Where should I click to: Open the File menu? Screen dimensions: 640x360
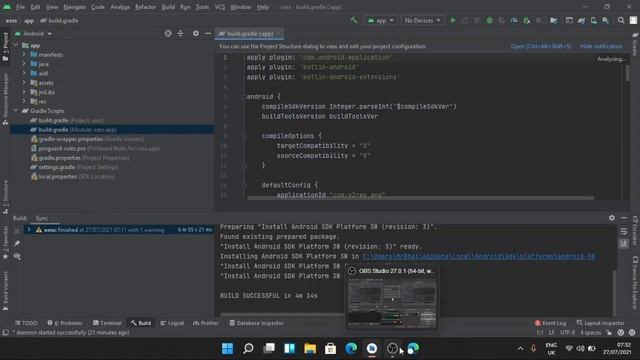pos(20,7)
